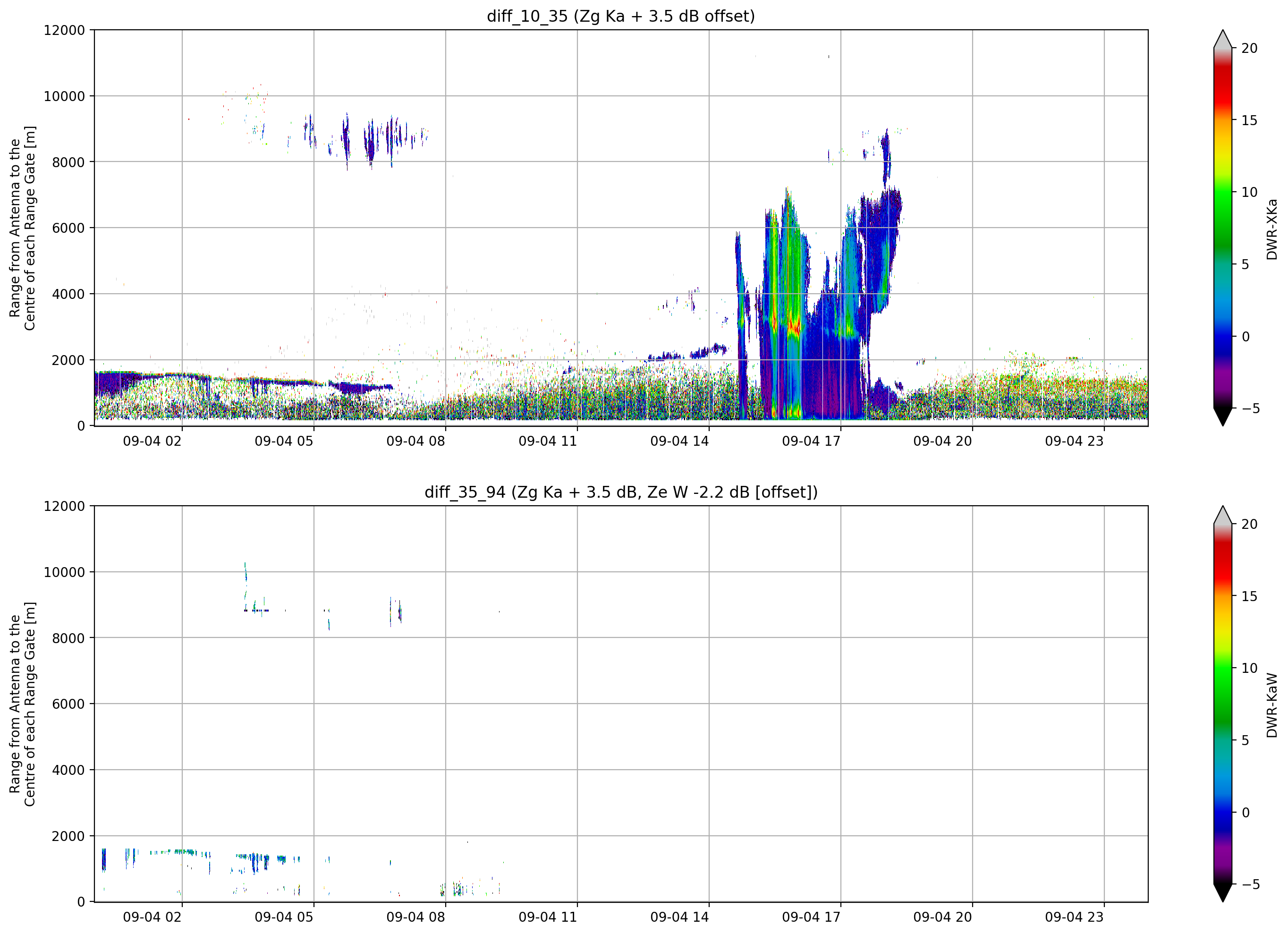Click the top colorbar's upper extend arrow
The image size is (1288, 934).
tap(1223, 39)
